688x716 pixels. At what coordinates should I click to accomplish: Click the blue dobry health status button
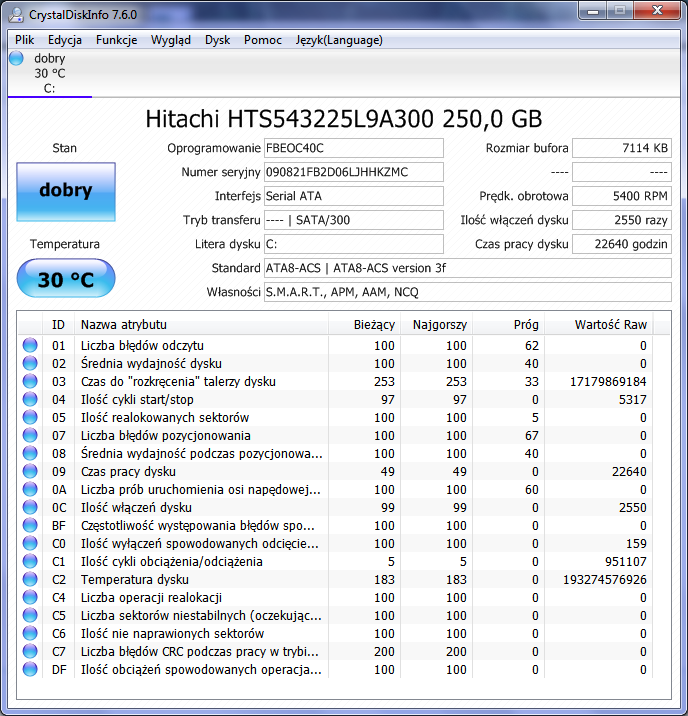pyautogui.click(x=66, y=192)
